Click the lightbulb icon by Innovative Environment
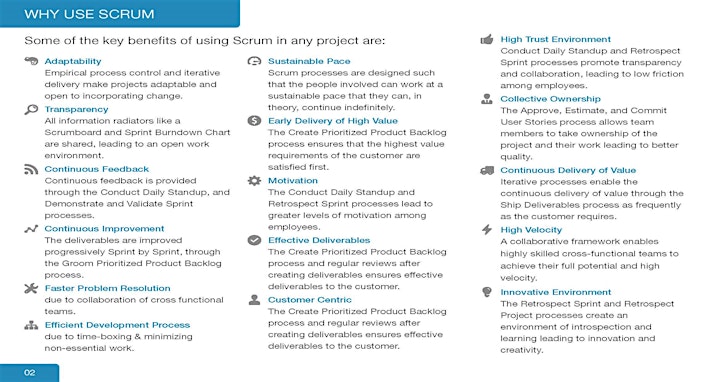720x382 pixels. (487, 292)
